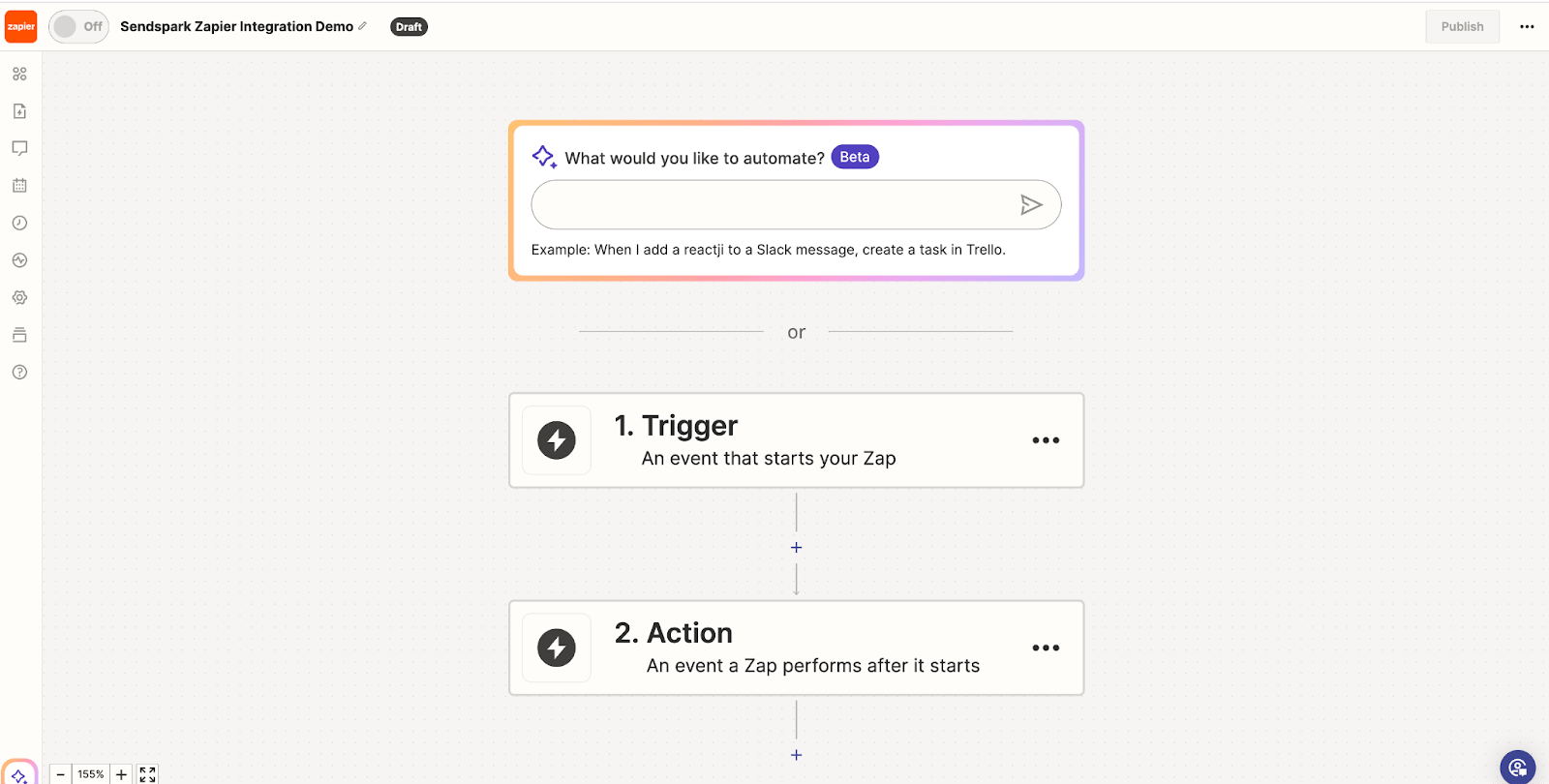The width and height of the screenshot is (1549, 784).
Task: Open the Trigger step three-dot menu
Action: point(1046,440)
